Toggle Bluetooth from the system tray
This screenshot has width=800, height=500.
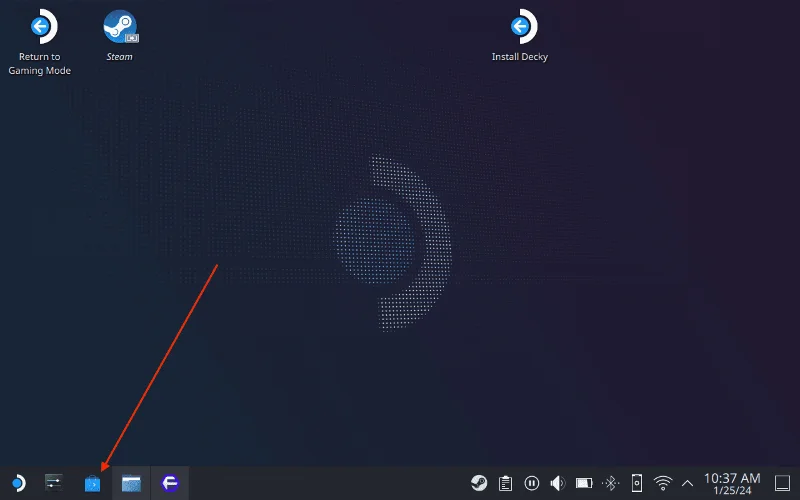tap(610, 483)
